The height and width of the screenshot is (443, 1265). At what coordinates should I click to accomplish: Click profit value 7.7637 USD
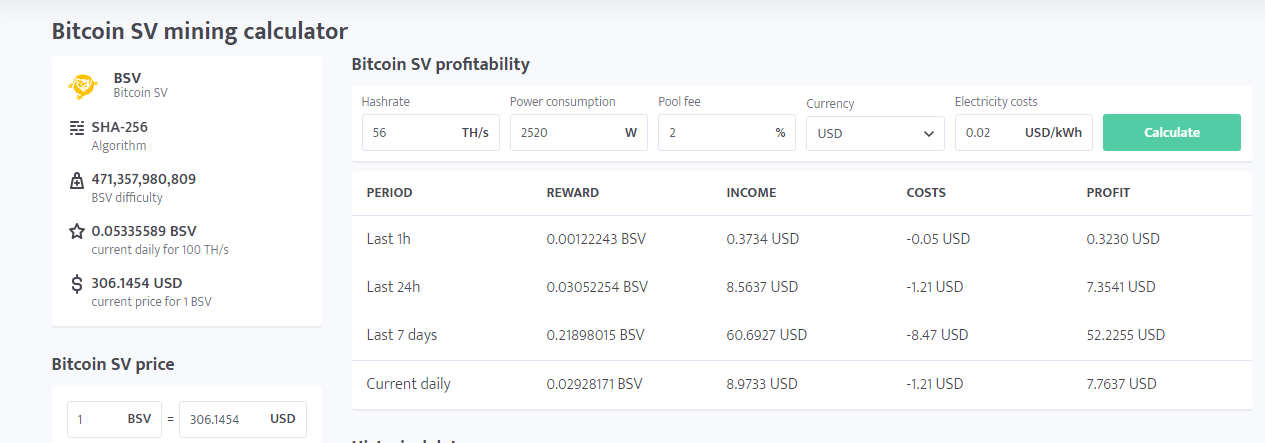[1122, 383]
